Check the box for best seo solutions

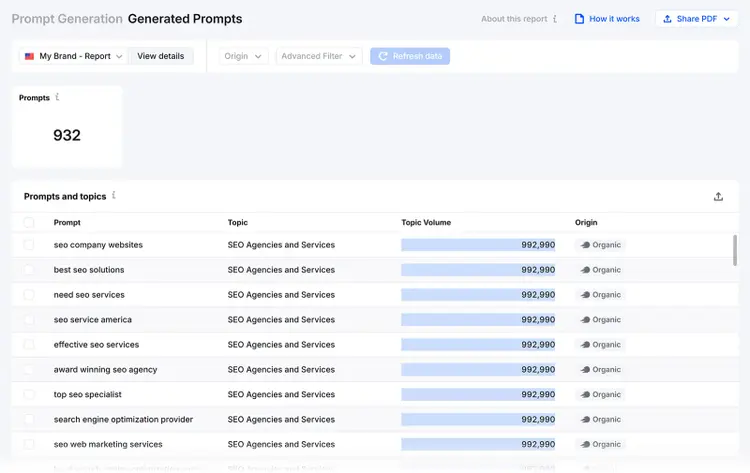click(29, 270)
